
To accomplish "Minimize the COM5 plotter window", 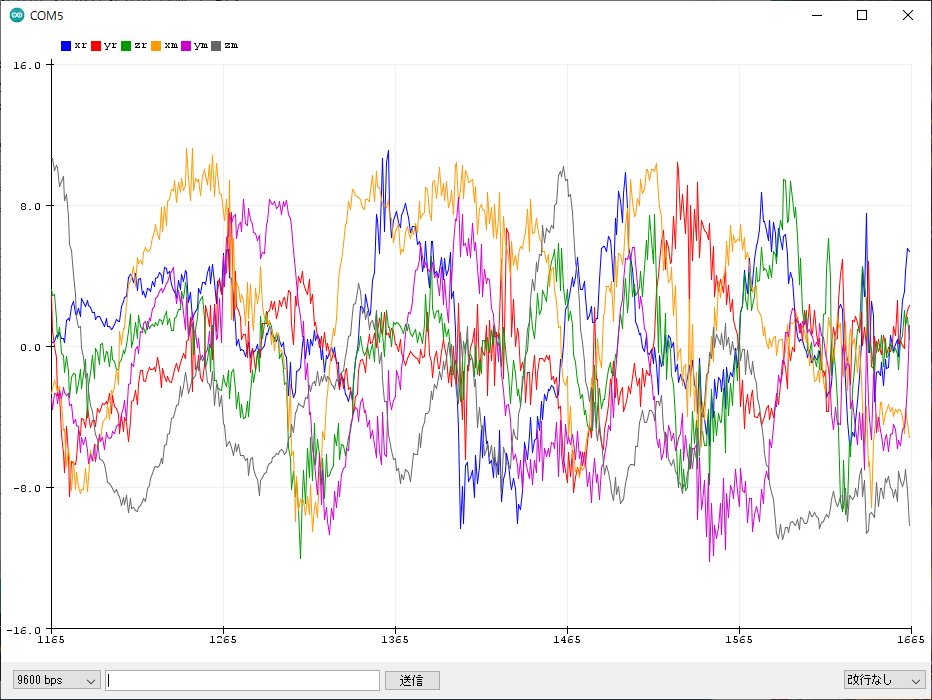I will (817, 15).
